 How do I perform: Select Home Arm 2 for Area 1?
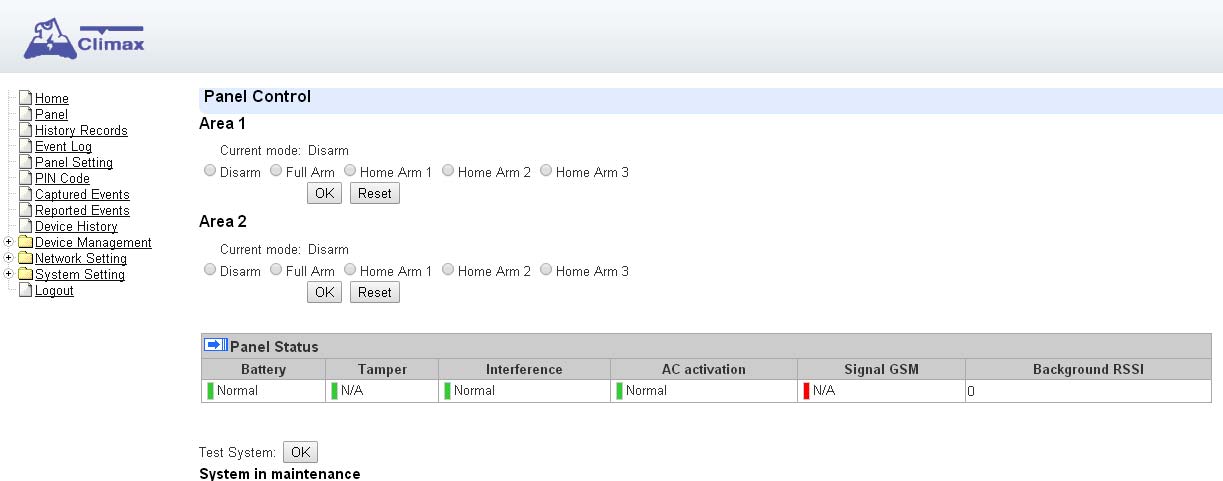(448, 171)
